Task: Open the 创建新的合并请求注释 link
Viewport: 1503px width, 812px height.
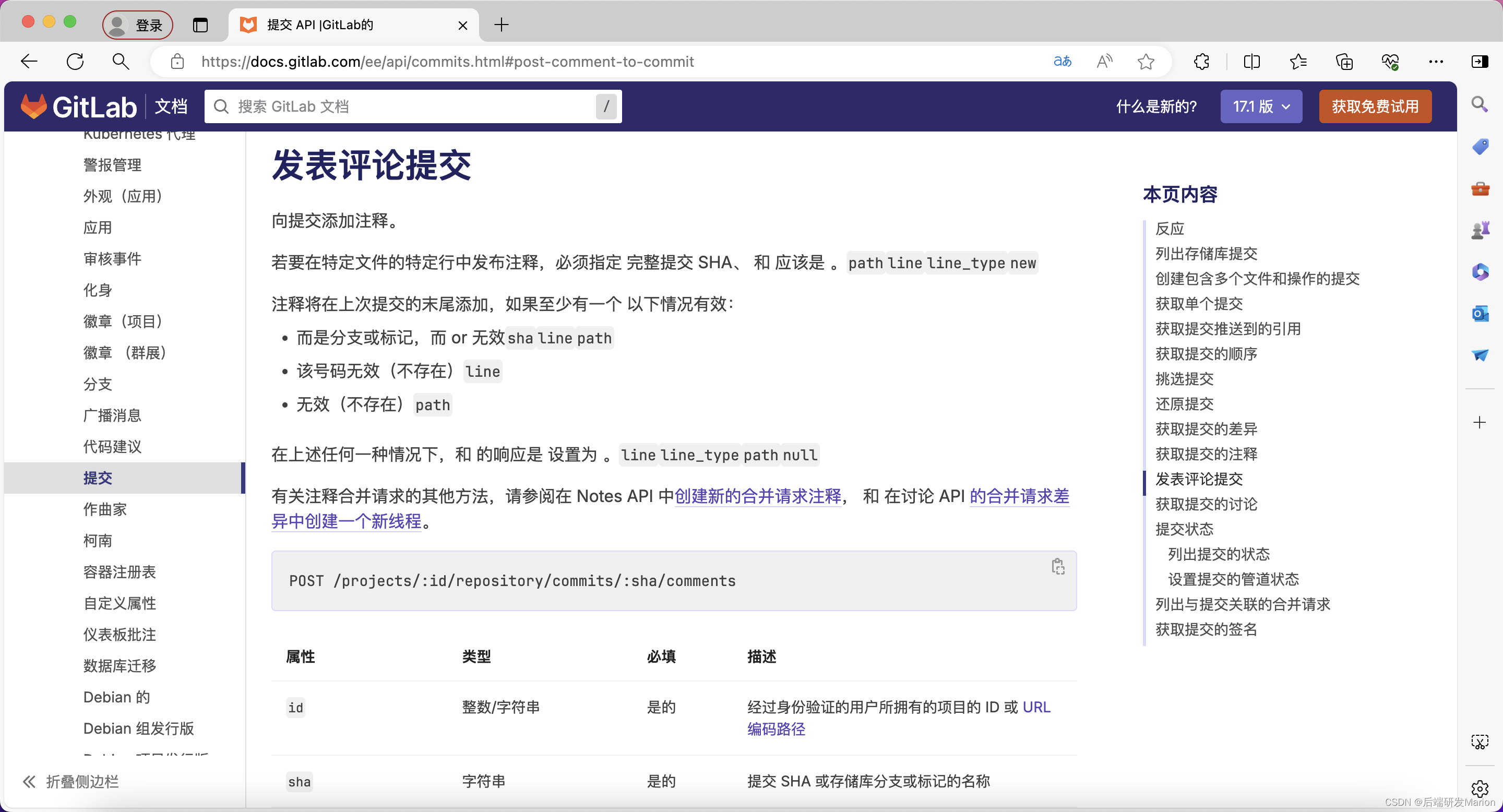Action: [757, 496]
